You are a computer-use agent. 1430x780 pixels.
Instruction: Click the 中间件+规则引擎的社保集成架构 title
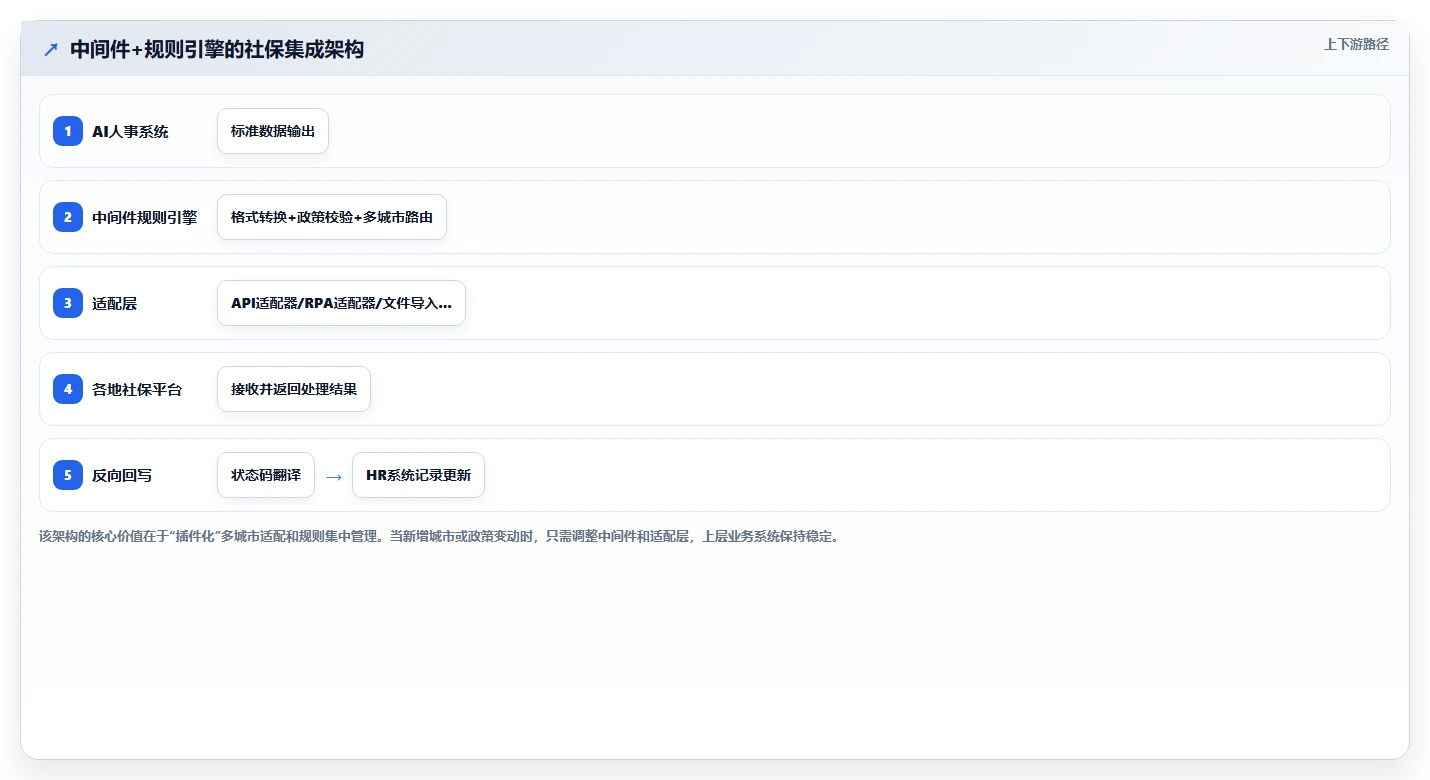[217, 49]
